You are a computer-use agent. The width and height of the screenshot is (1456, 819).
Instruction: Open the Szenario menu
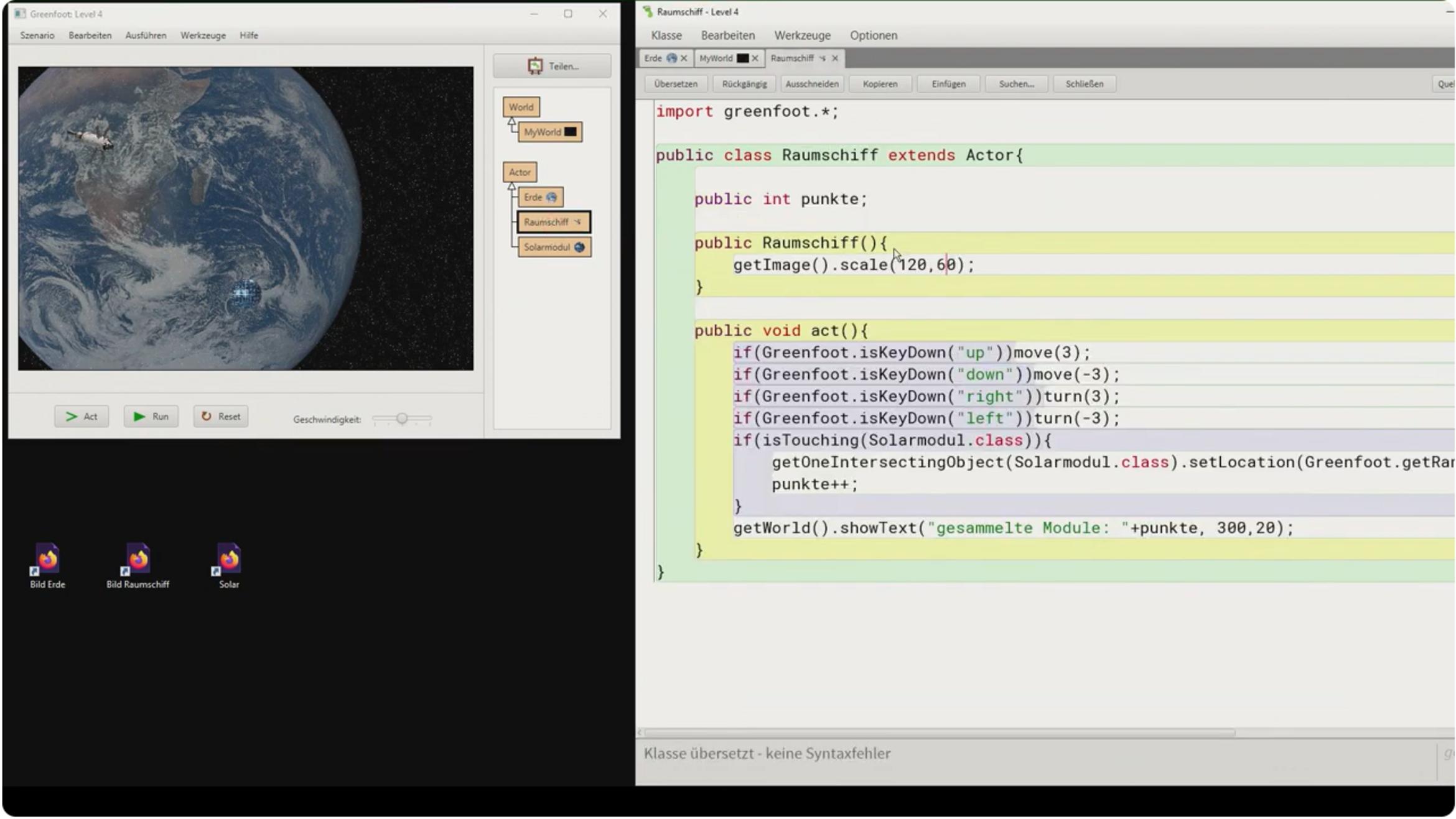(37, 35)
